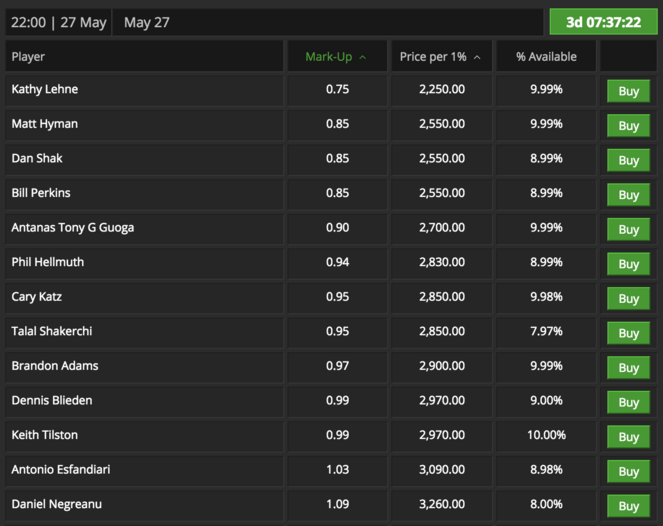663x526 pixels.
Task: Click the Mark-Up sort arrow icon
Action: pos(362,57)
